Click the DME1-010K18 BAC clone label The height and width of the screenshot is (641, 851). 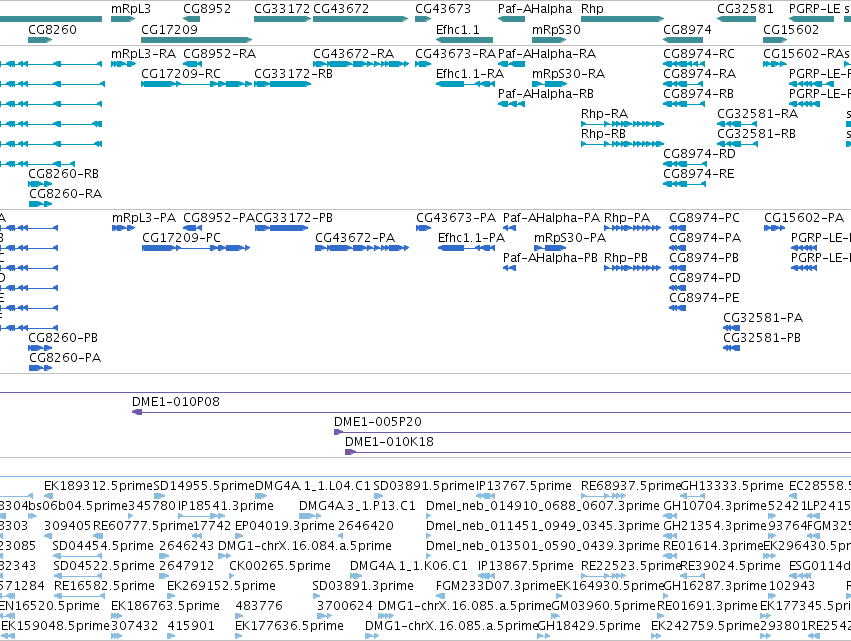coord(390,442)
